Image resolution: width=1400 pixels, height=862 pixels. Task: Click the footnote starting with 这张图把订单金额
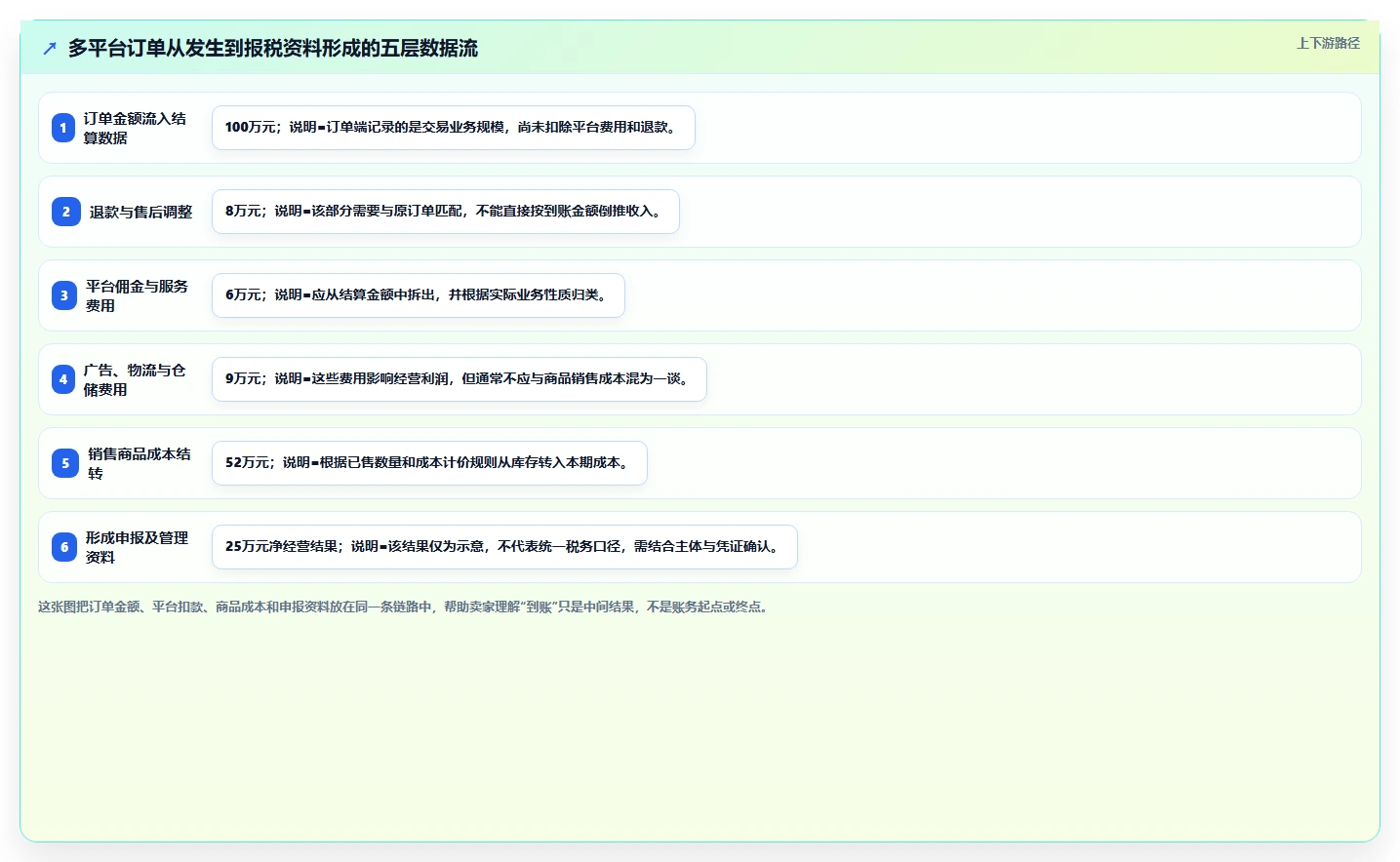[405, 607]
